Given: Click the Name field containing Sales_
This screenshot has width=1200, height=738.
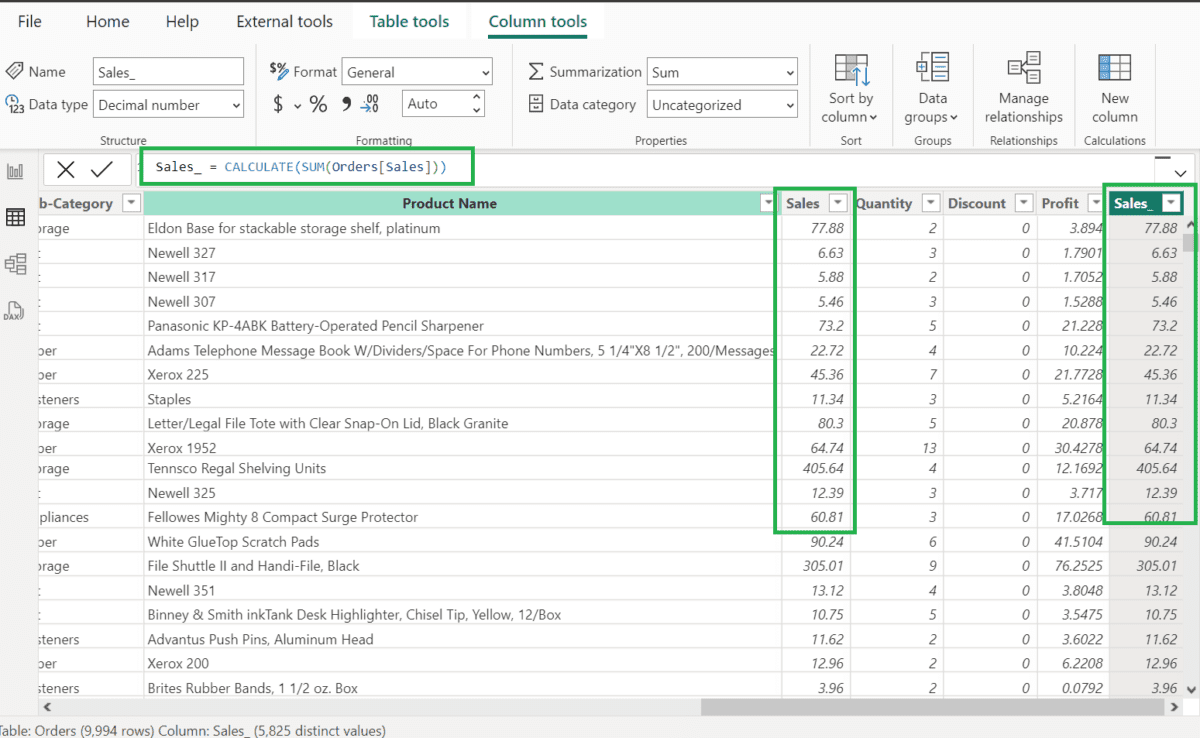Looking at the screenshot, I should (x=168, y=71).
